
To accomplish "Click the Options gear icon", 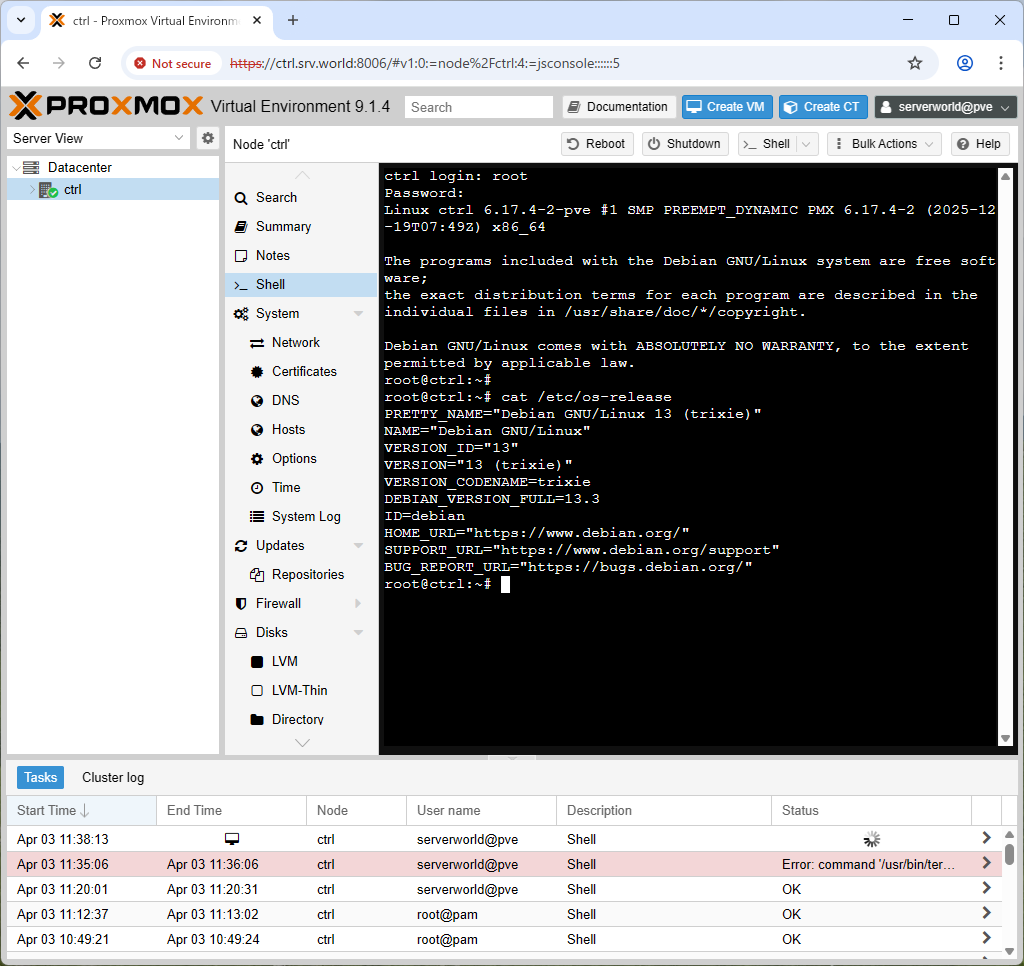I will 257,459.
